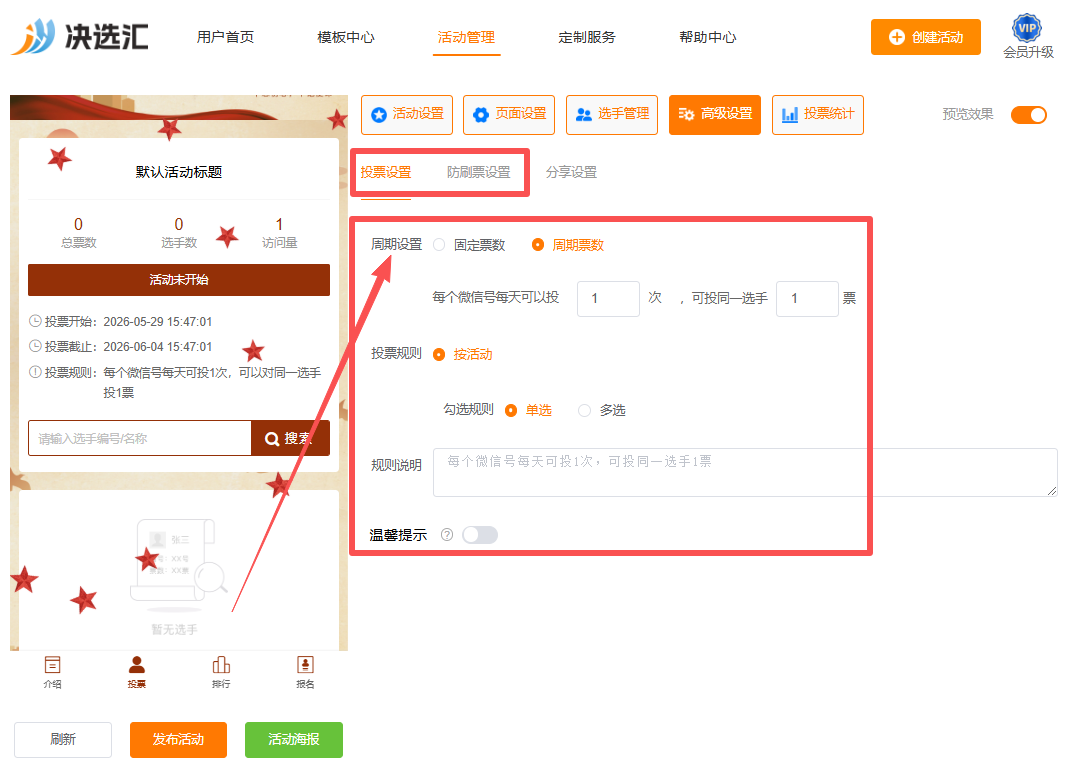Click the orange 创建活动 button

(x=926, y=37)
